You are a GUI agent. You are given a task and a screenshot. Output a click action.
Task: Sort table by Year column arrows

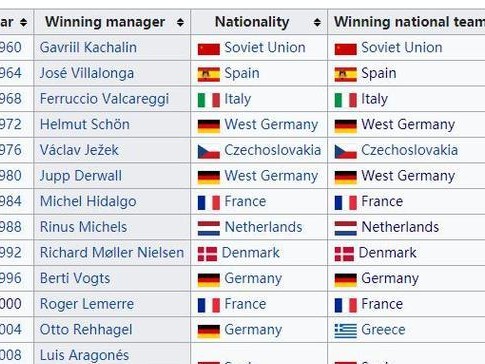click(x=23, y=22)
